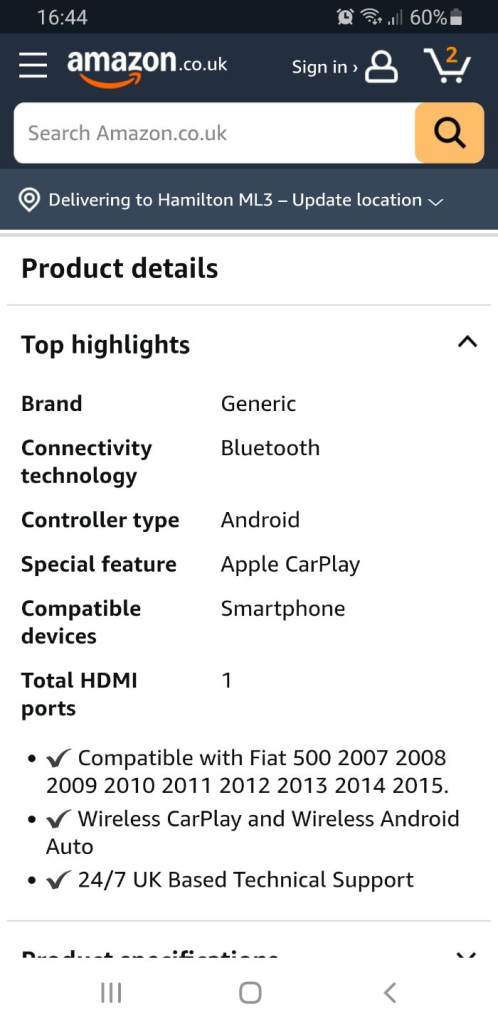Tap the Product details heading
Image resolution: width=498 pixels, height=1024 pixels.
click(x=119, y=268)
